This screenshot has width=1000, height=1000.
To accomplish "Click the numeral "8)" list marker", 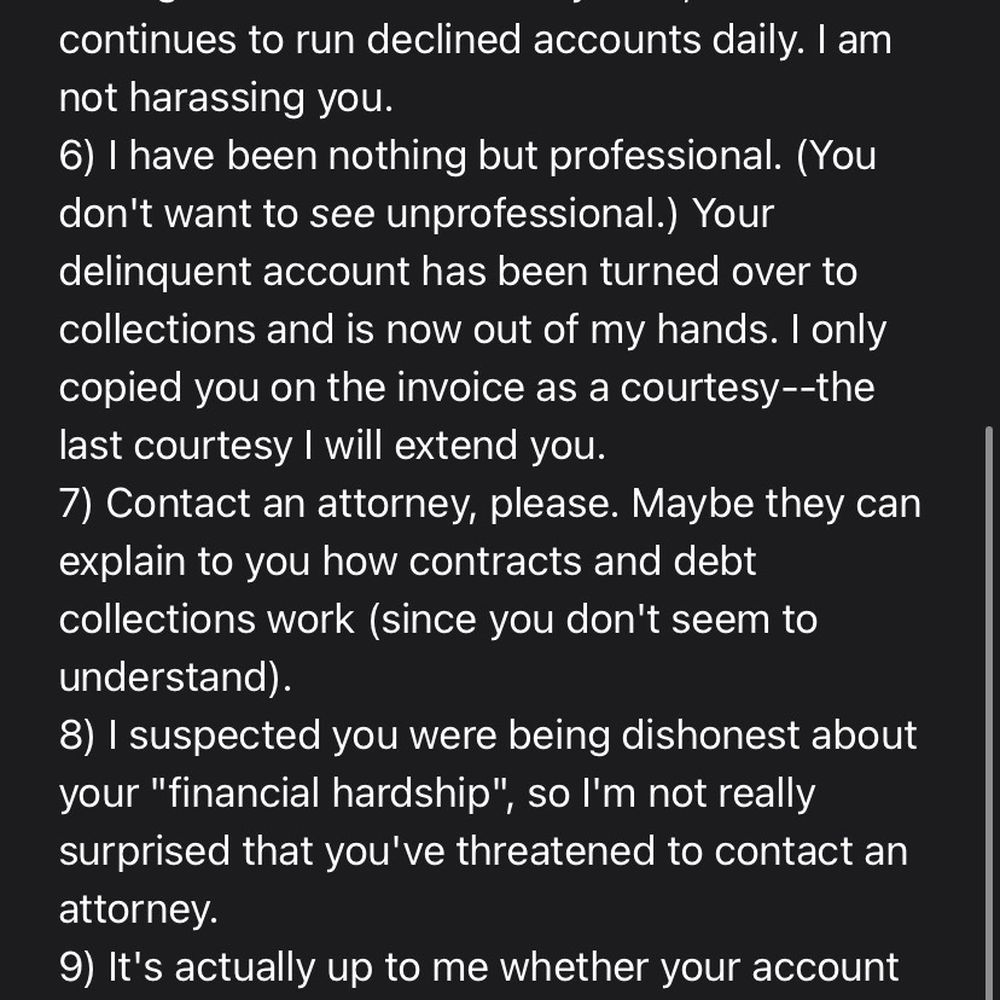I will coord(77,735).
